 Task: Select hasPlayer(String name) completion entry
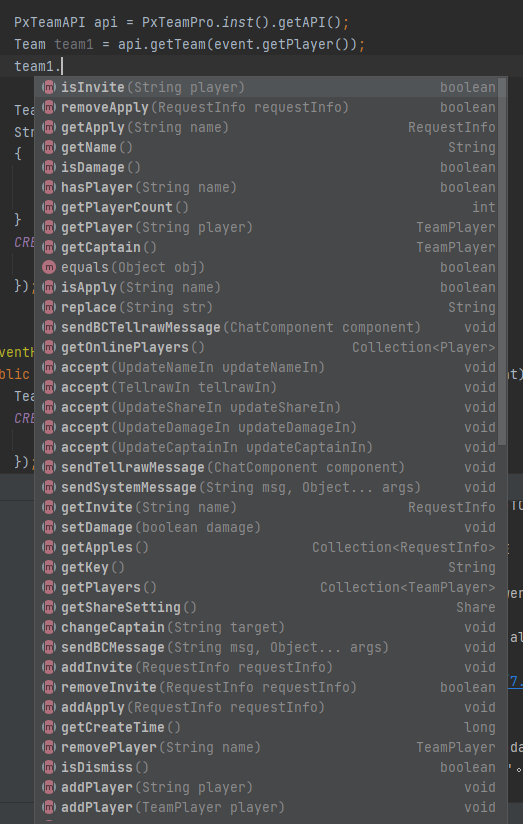coord(268,188)
